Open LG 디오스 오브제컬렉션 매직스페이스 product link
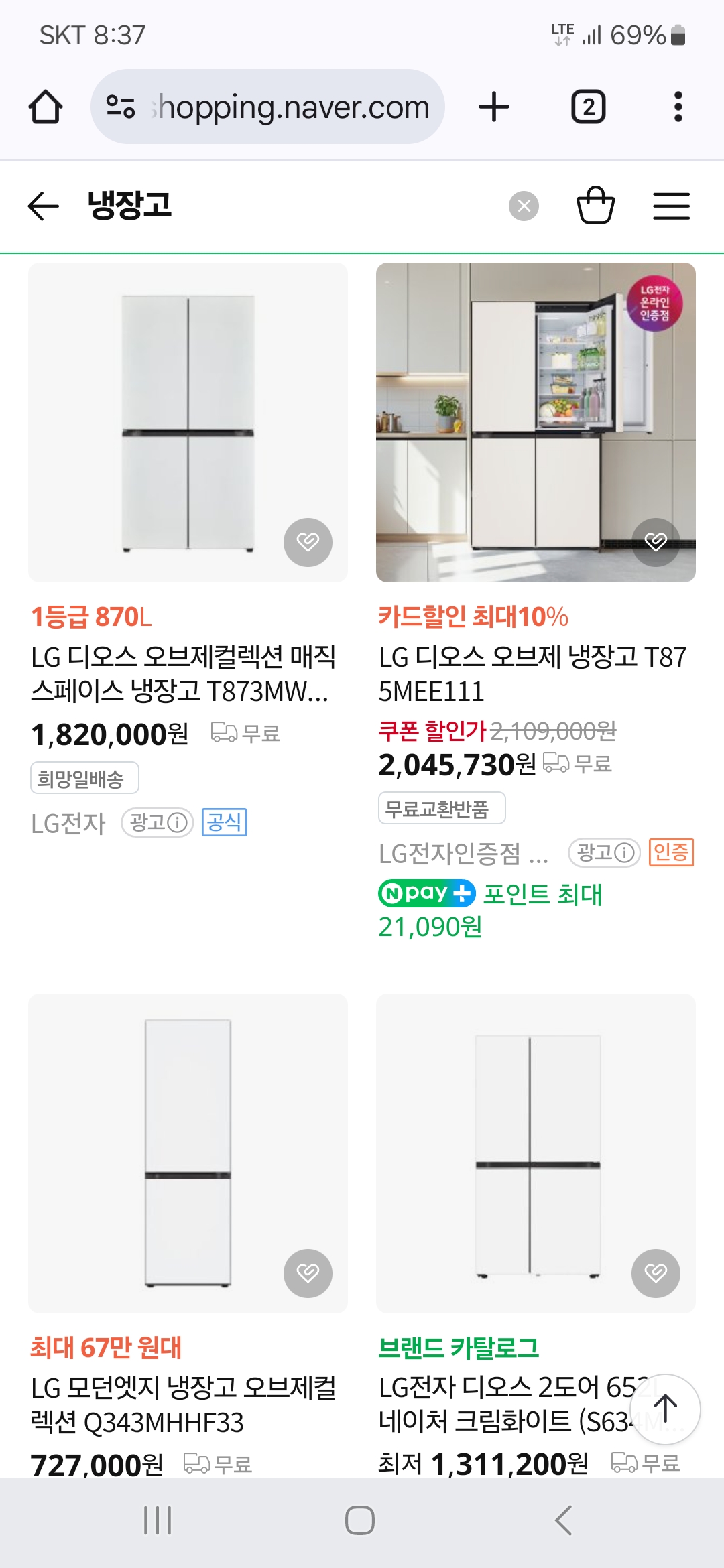The width and height of the screenshot is (724, 1568). coord(182,674)
